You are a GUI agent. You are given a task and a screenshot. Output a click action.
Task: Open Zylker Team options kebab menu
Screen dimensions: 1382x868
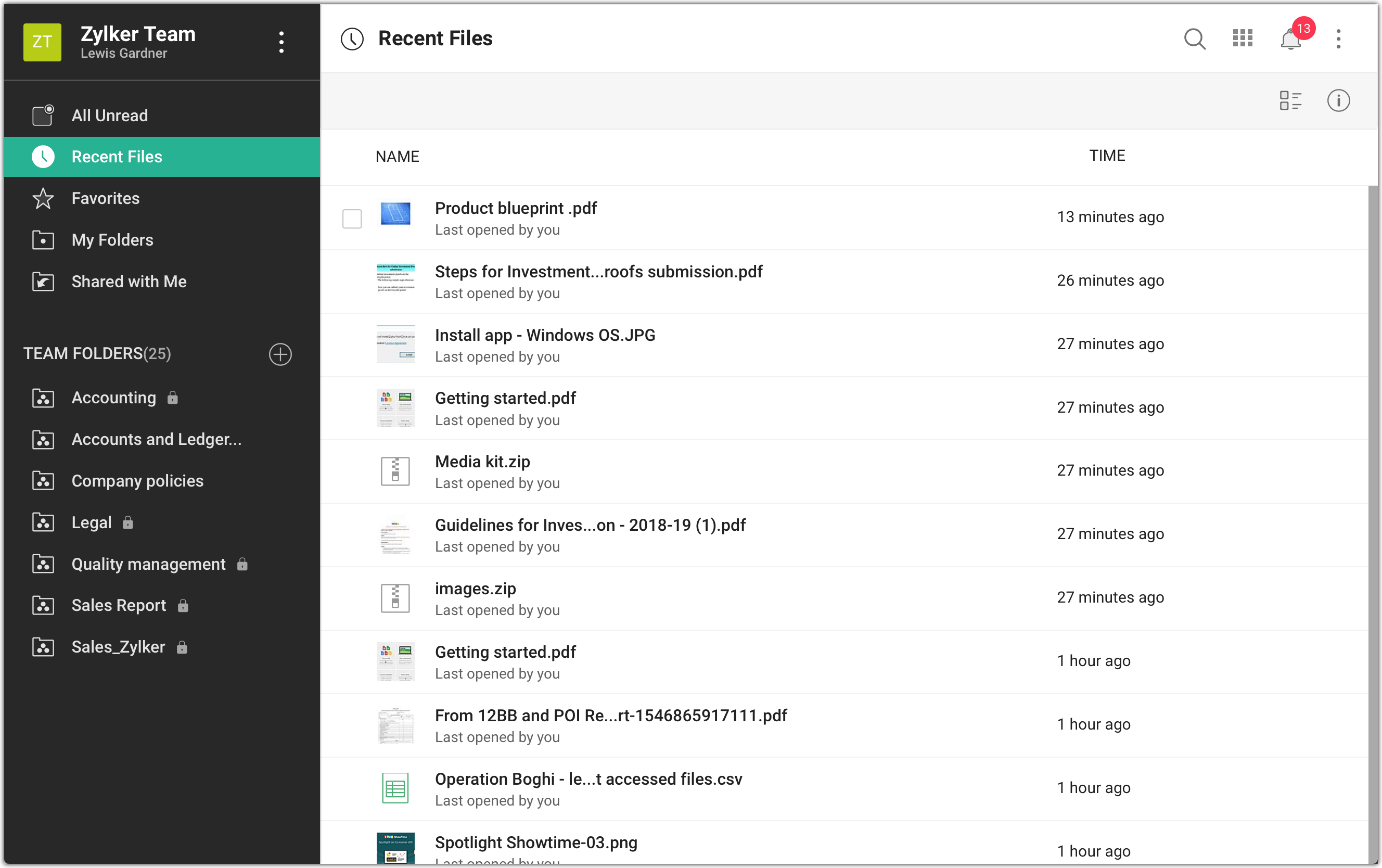point(281,42)
